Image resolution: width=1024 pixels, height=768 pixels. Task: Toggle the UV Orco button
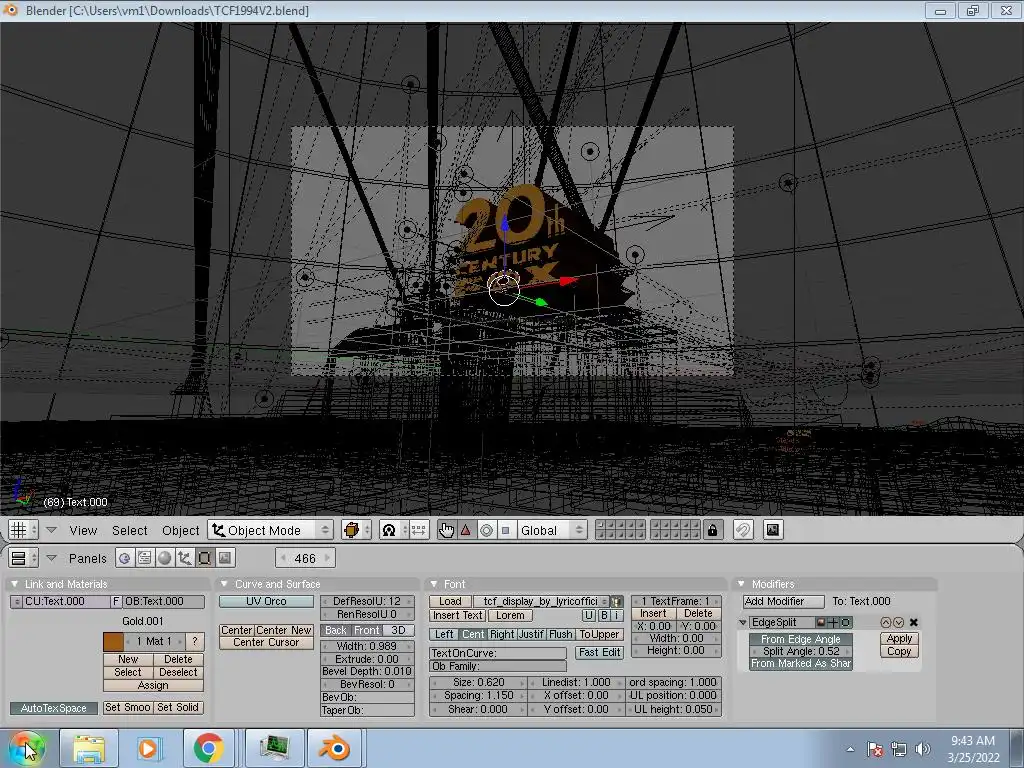(x=266, y=601)
